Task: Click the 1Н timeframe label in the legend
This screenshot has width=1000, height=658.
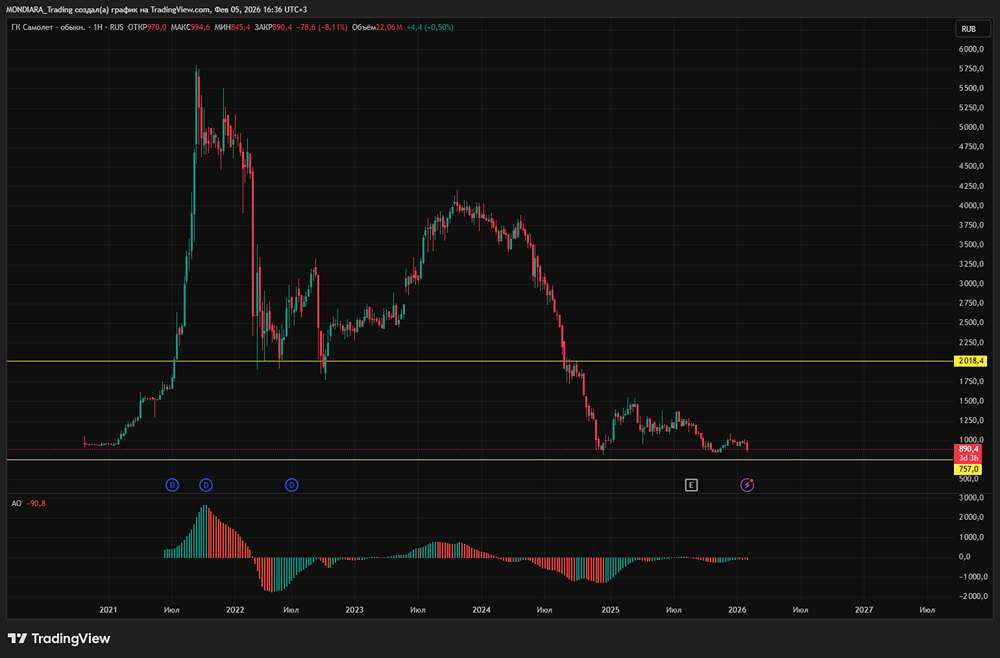Action: point(99,27)
